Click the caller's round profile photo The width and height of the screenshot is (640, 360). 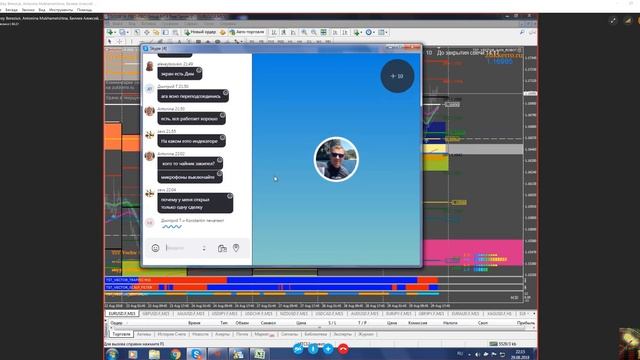[336, 159]
